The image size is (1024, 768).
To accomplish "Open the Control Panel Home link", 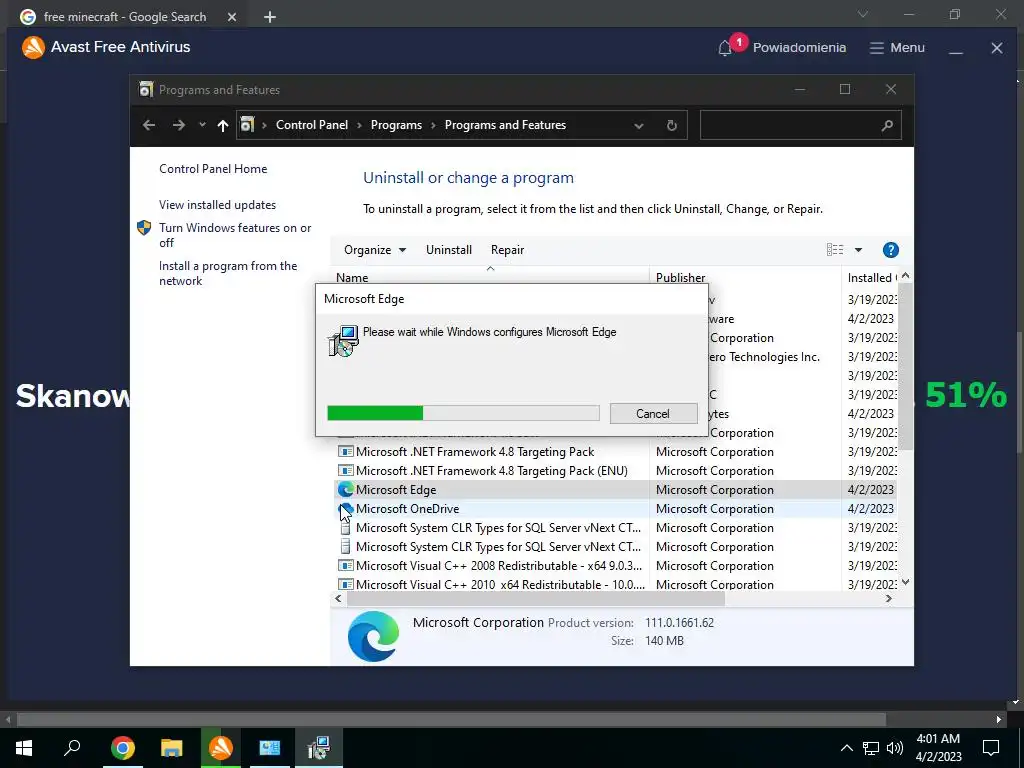I will (213, 169).
